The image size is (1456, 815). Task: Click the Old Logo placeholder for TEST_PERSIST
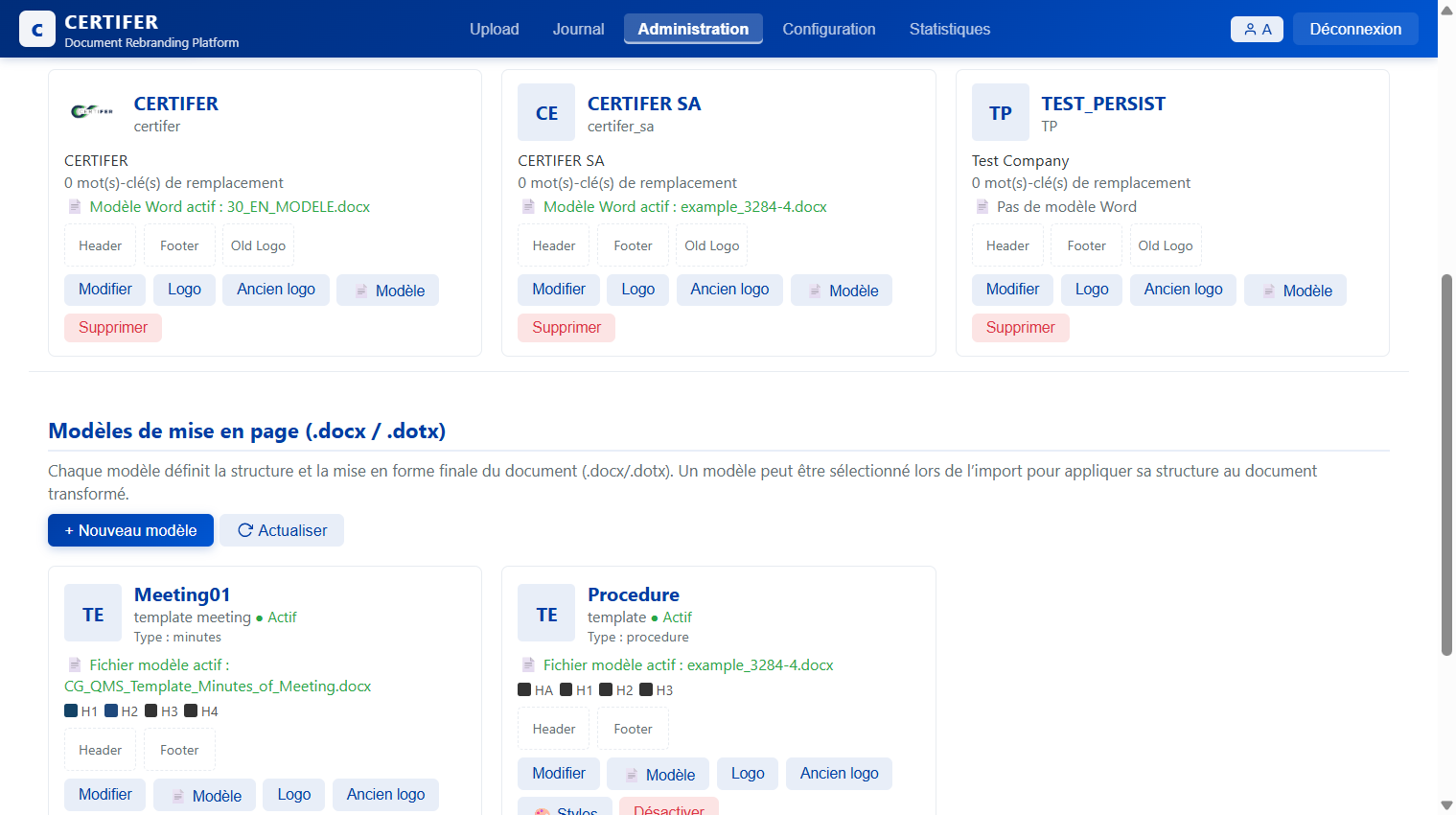point(1165,245)
